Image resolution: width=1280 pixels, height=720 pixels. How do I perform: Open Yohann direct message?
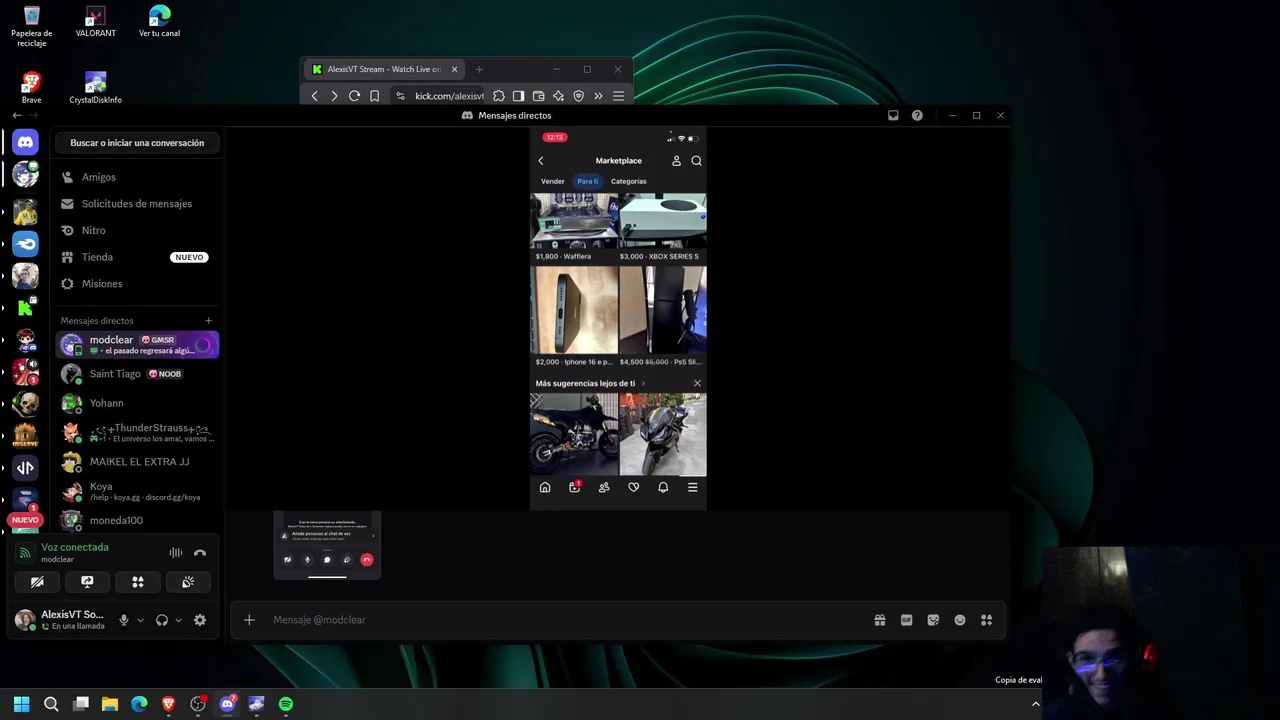tap(137, 403)
